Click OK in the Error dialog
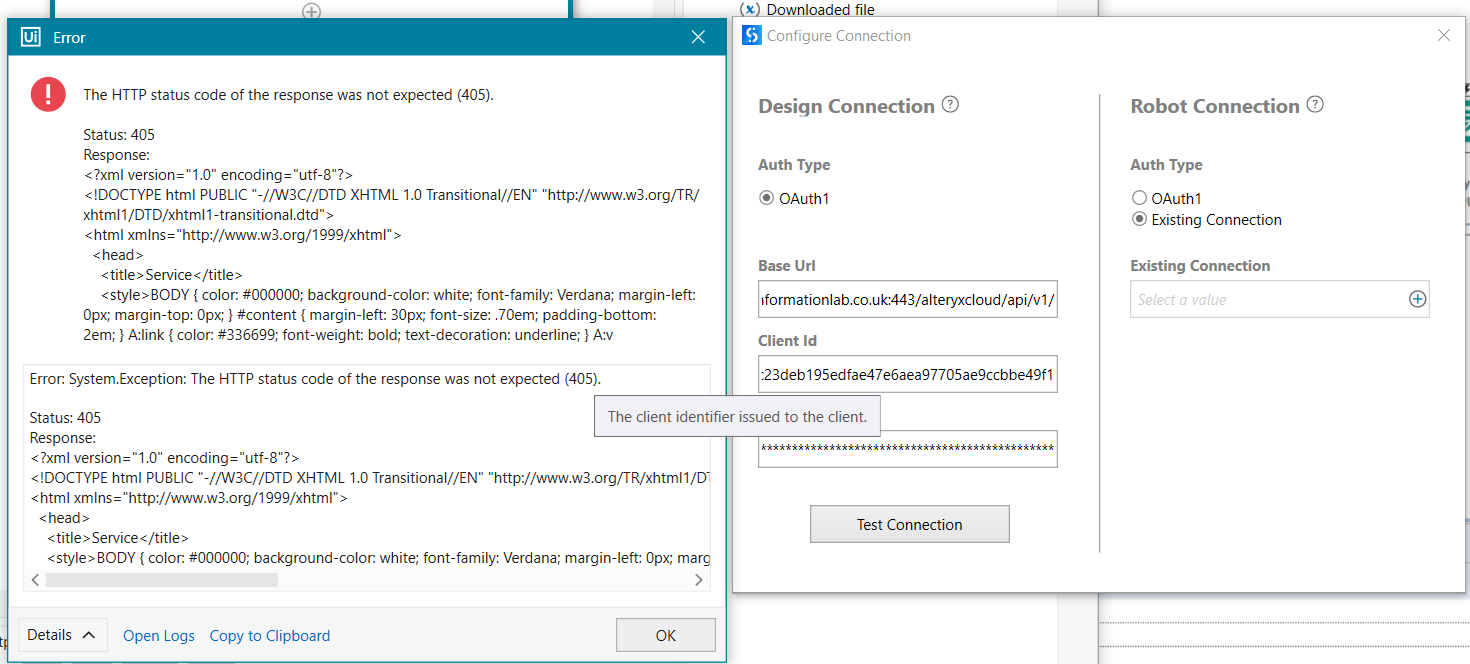 pos(666,635)
